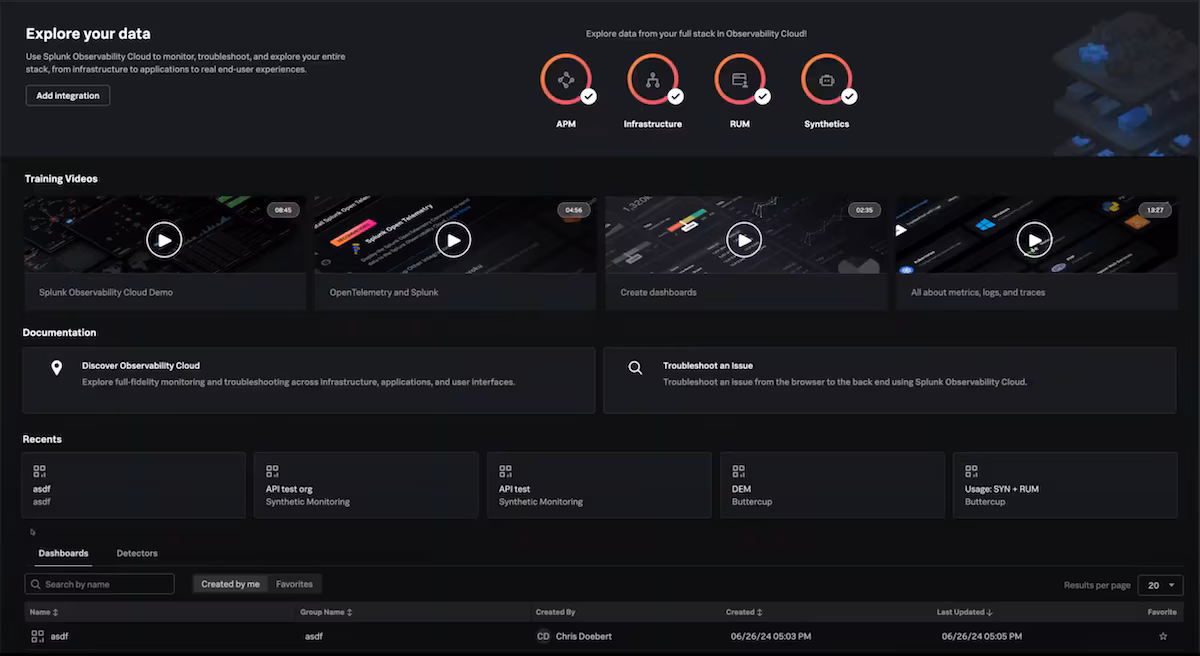Select the Created by me filter
1200x656 pixels.
tap(230, 584)
